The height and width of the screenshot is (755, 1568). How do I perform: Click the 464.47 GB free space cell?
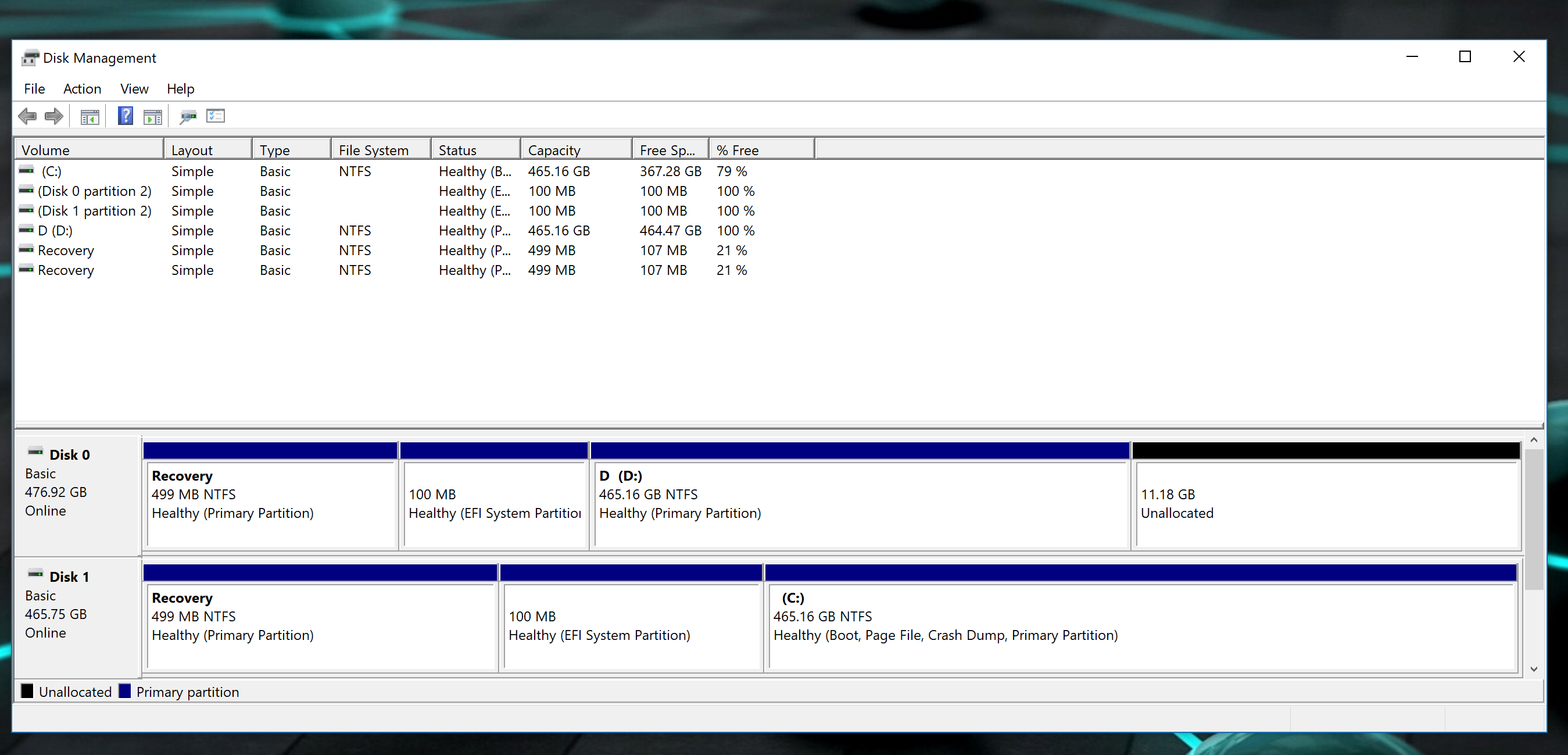tap(670, 230)
